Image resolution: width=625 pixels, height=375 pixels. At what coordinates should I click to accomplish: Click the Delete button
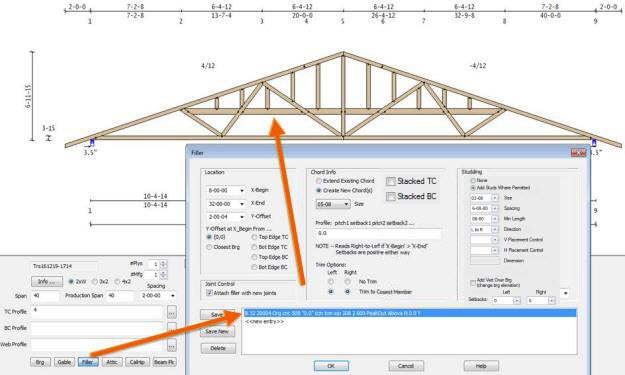pos(218,348)
